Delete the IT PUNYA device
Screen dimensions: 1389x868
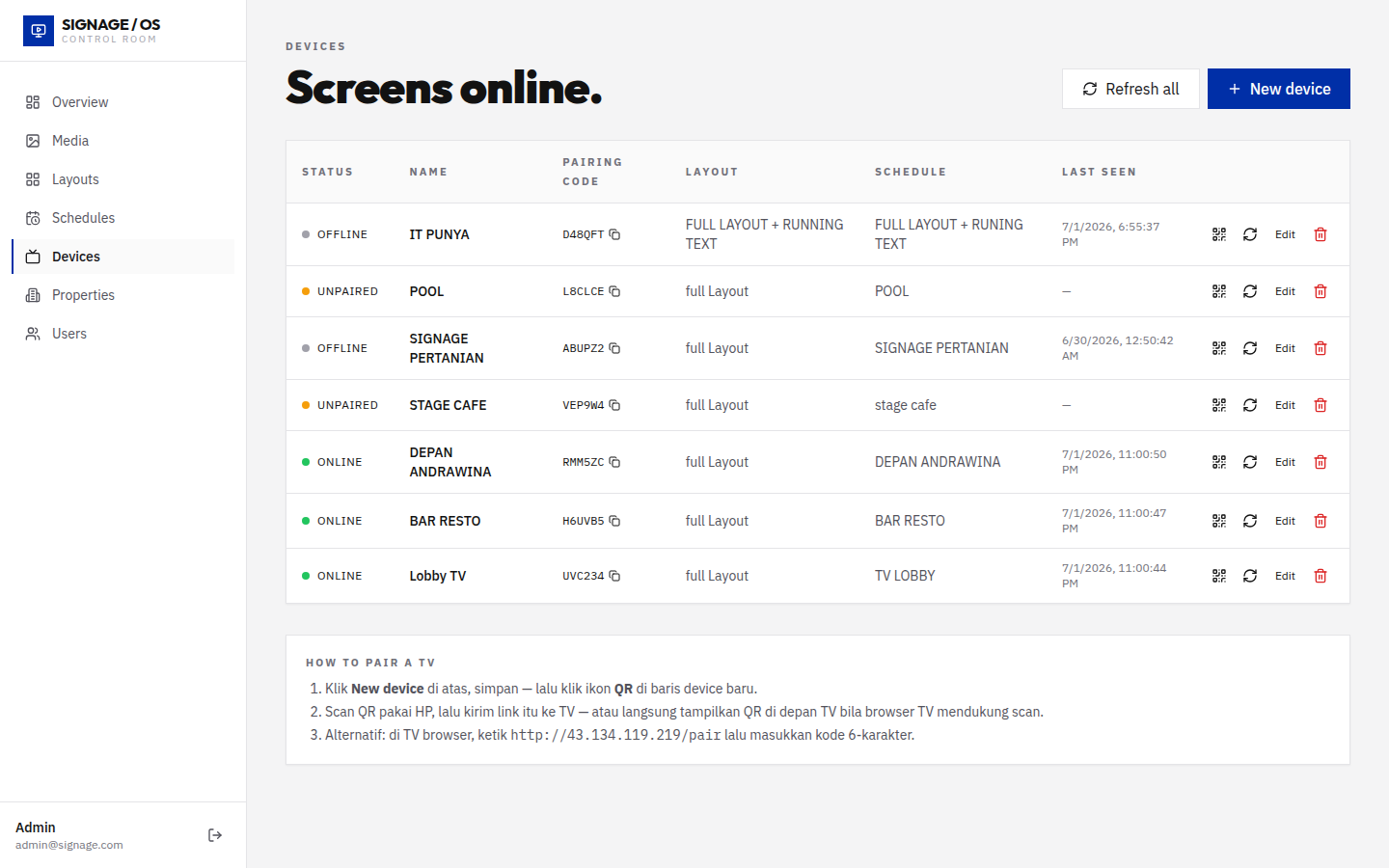point(1321,234)
